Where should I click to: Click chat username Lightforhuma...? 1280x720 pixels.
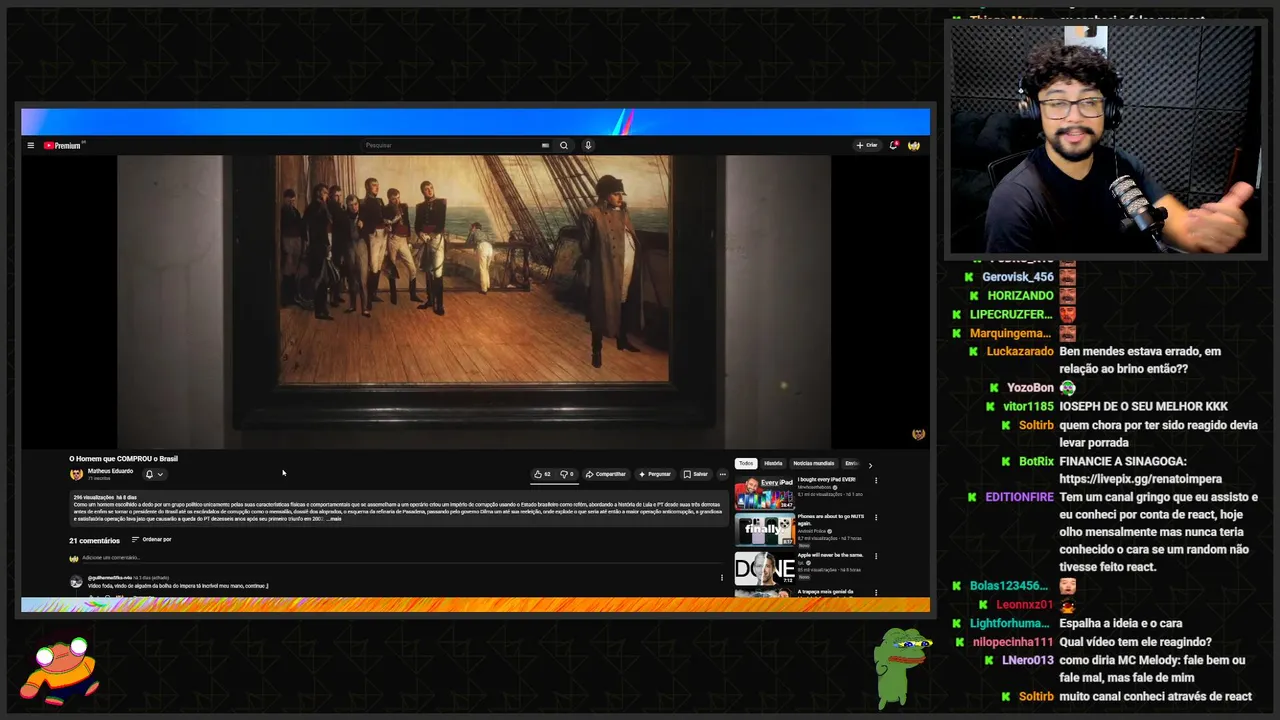tap(1010, 624)
